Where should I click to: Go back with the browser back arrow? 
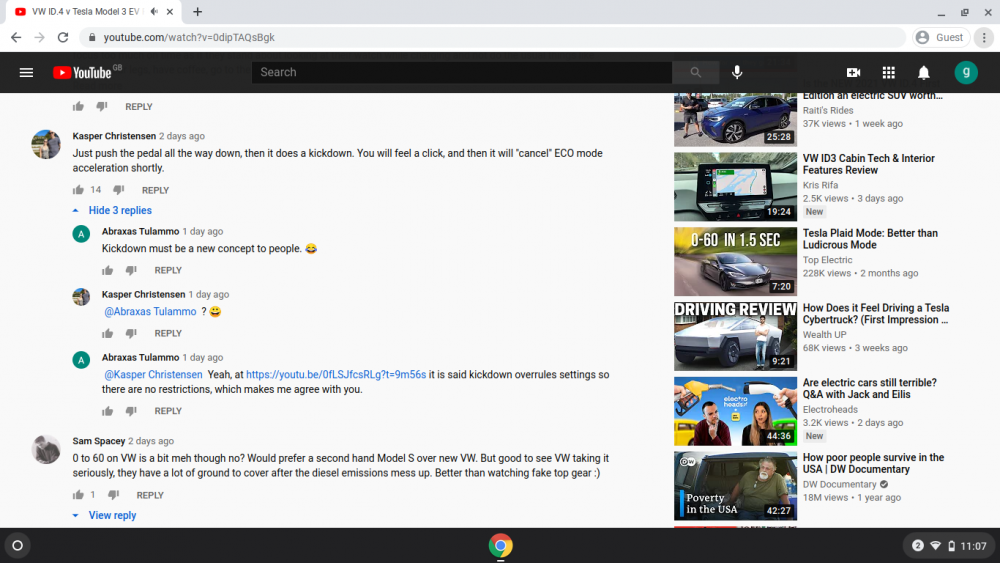(x=16, y=38)
